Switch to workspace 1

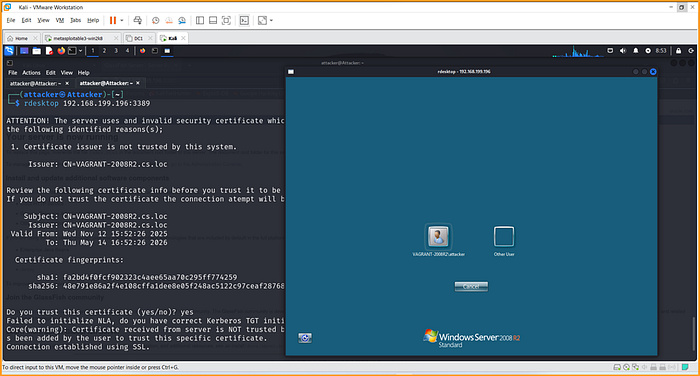(x=93, y=51)
